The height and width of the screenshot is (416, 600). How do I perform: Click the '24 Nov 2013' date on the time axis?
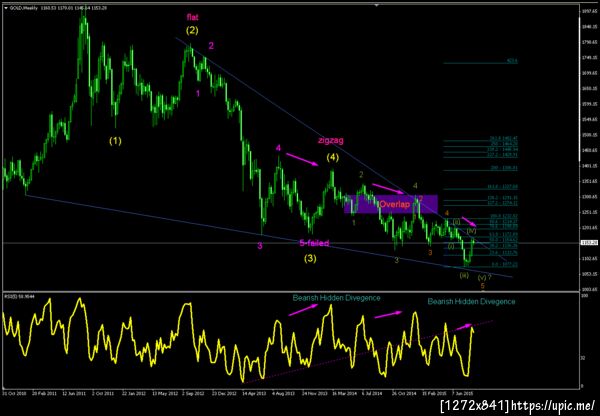(313, 393)
